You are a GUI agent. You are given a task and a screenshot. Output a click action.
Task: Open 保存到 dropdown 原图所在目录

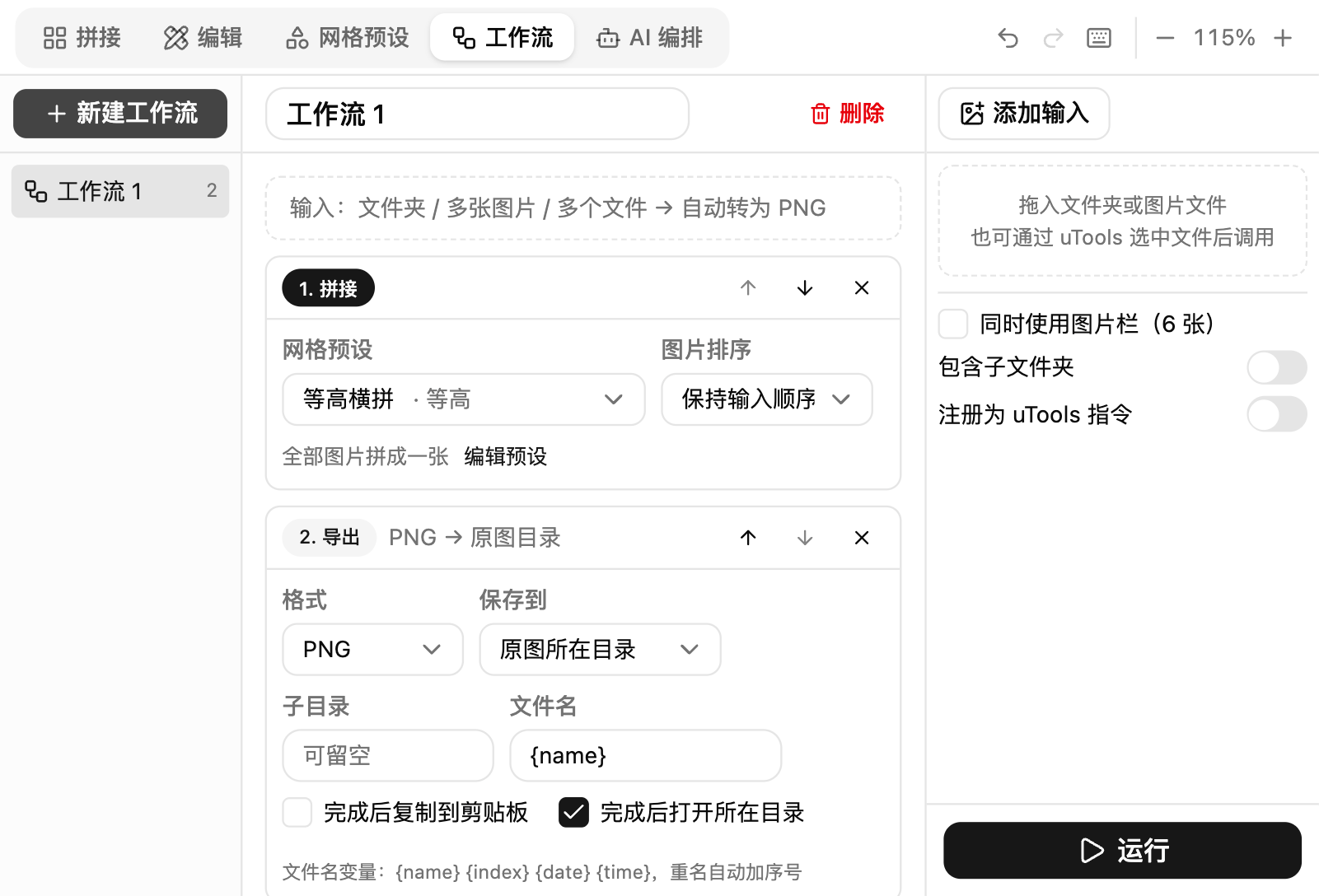point(601,650)
